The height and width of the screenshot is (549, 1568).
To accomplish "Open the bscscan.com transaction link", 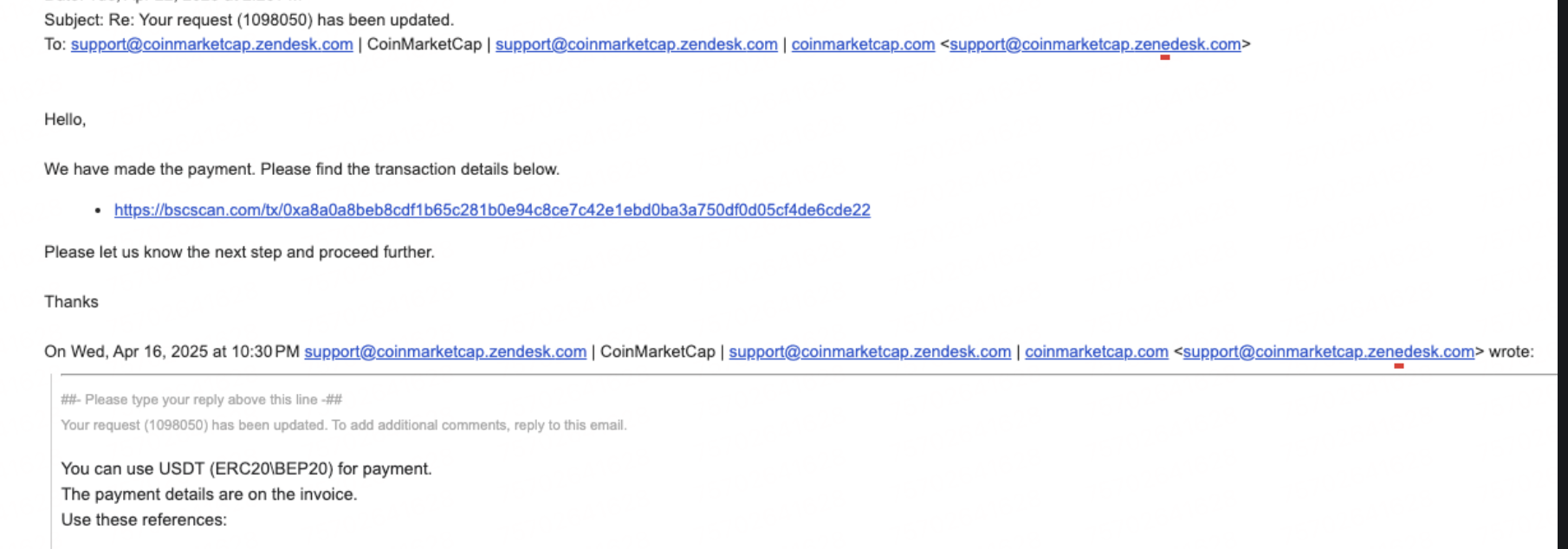I will (492, 210).
